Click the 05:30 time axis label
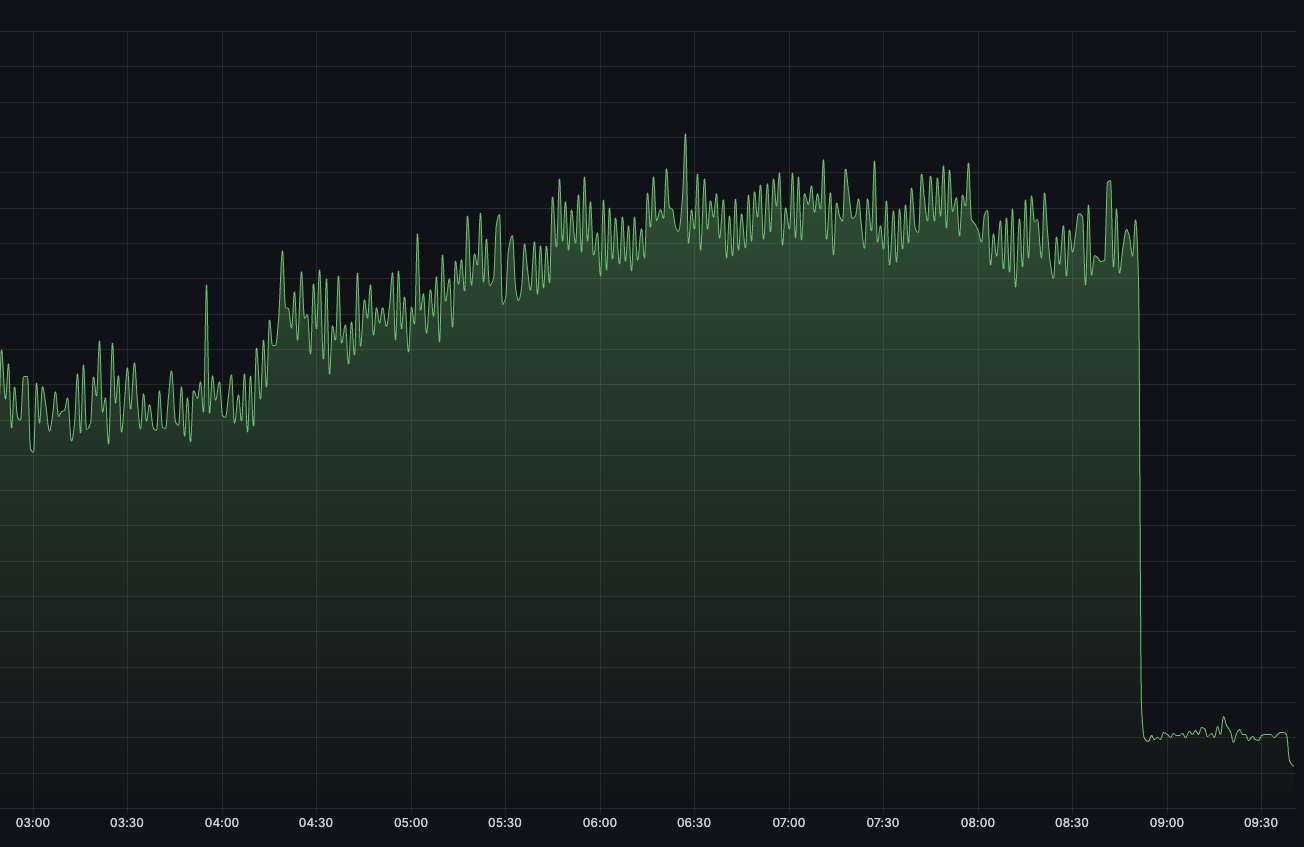1304x847 pixels. tap(505, 823)
